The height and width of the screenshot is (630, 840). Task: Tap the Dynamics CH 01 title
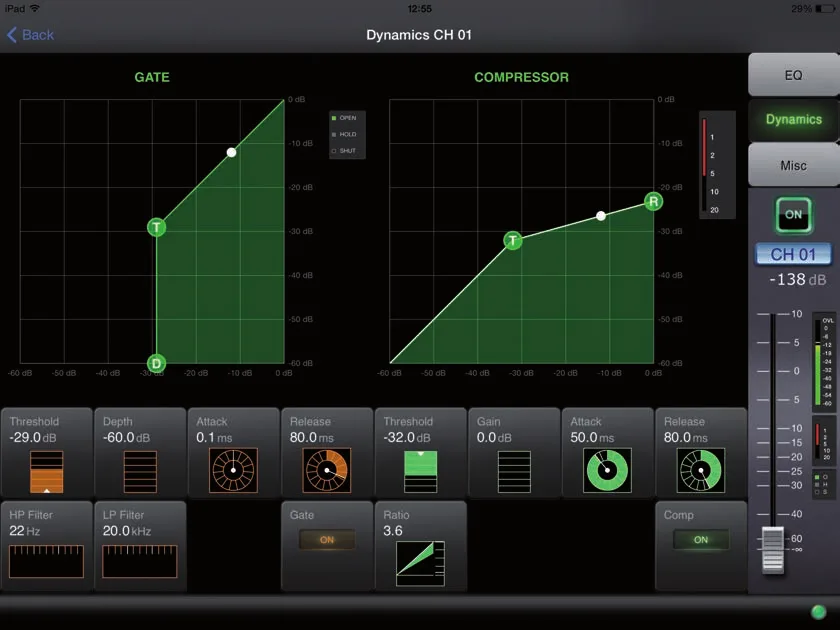419,35
